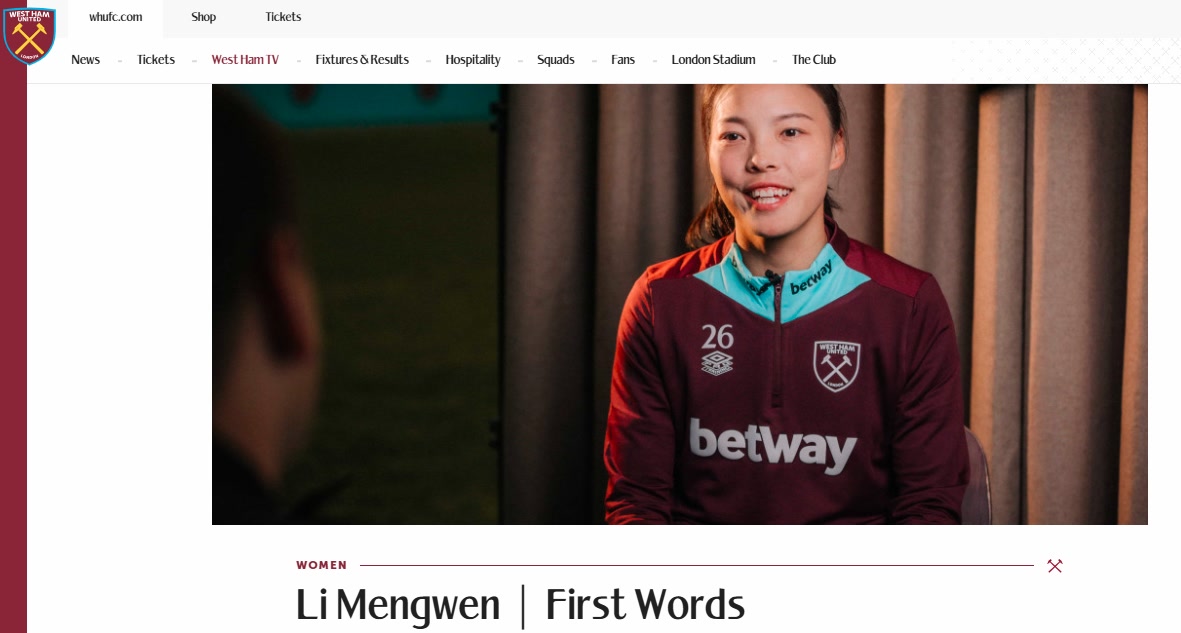Screen dimensions: 1181x633
Task: Open the whufc.com tab
Action: [x=115, y=17]
